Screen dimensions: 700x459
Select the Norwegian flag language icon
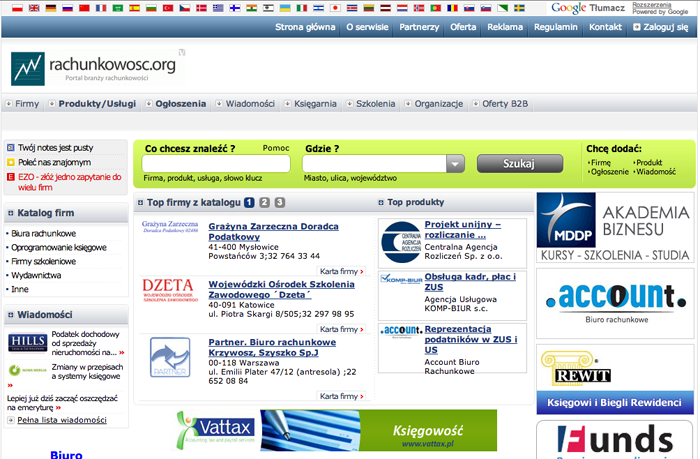[x=419, y=8]
